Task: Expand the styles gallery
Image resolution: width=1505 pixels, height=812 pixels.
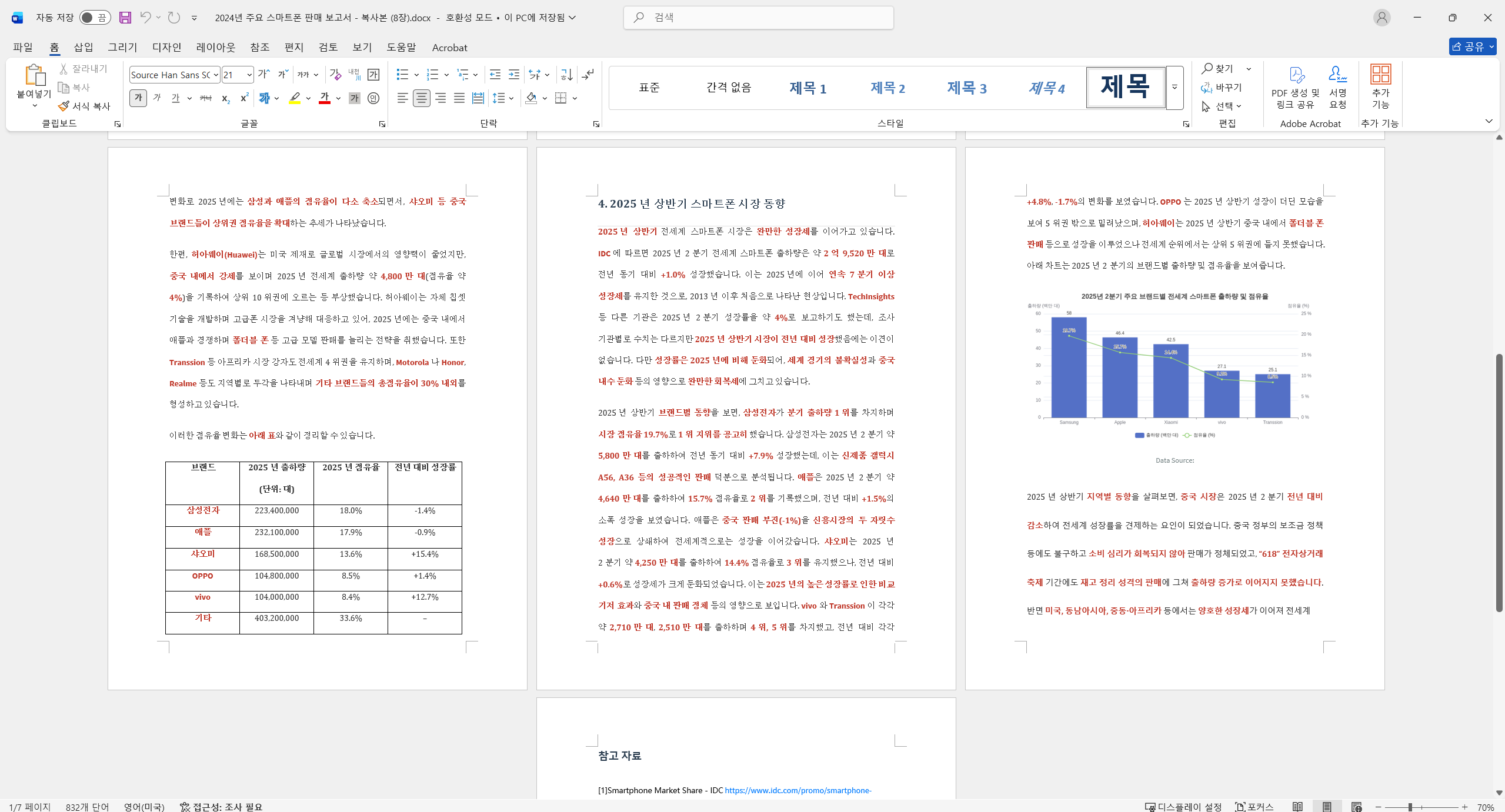Action: 1174,88
